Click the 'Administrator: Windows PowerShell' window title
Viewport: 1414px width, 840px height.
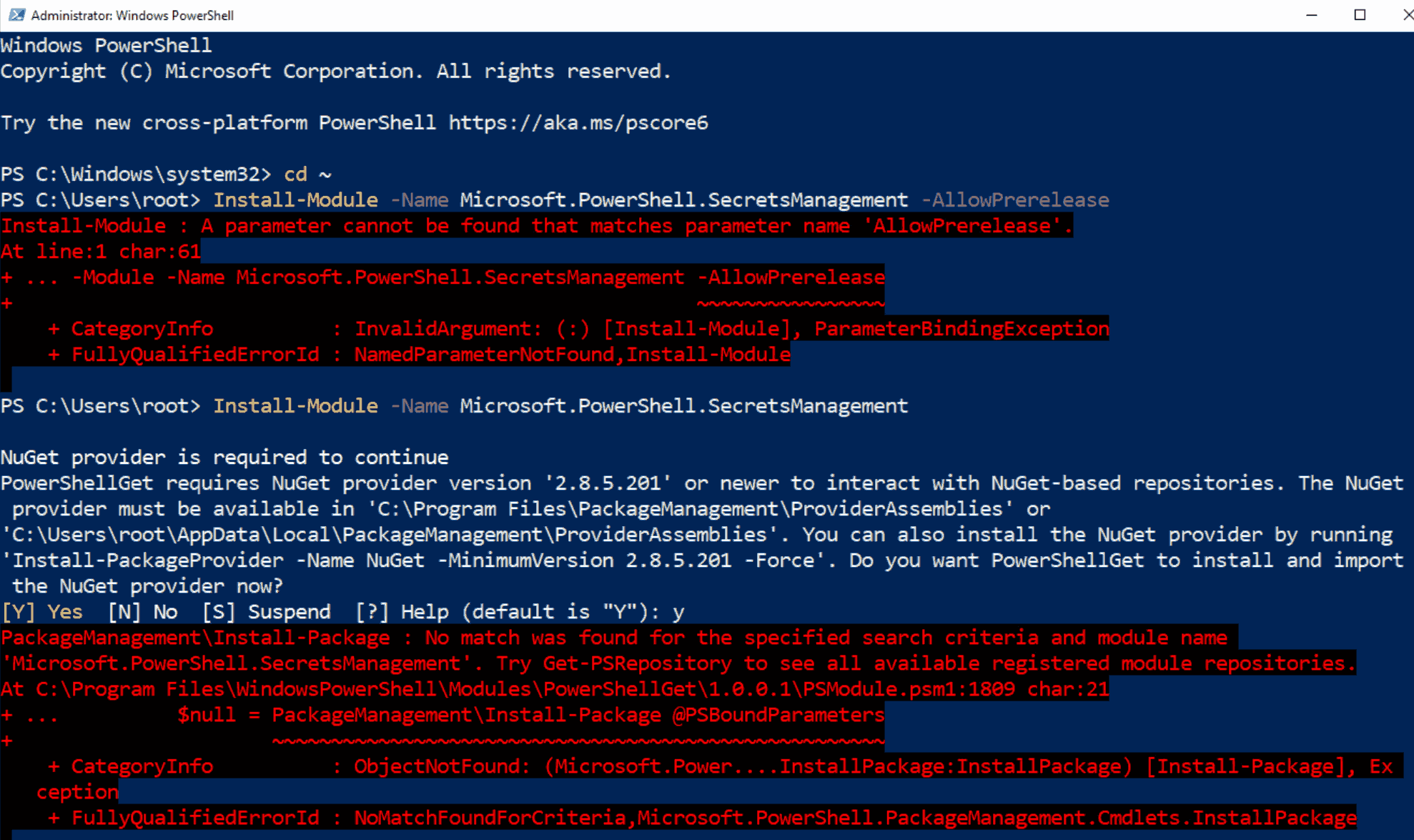(132, 15)
